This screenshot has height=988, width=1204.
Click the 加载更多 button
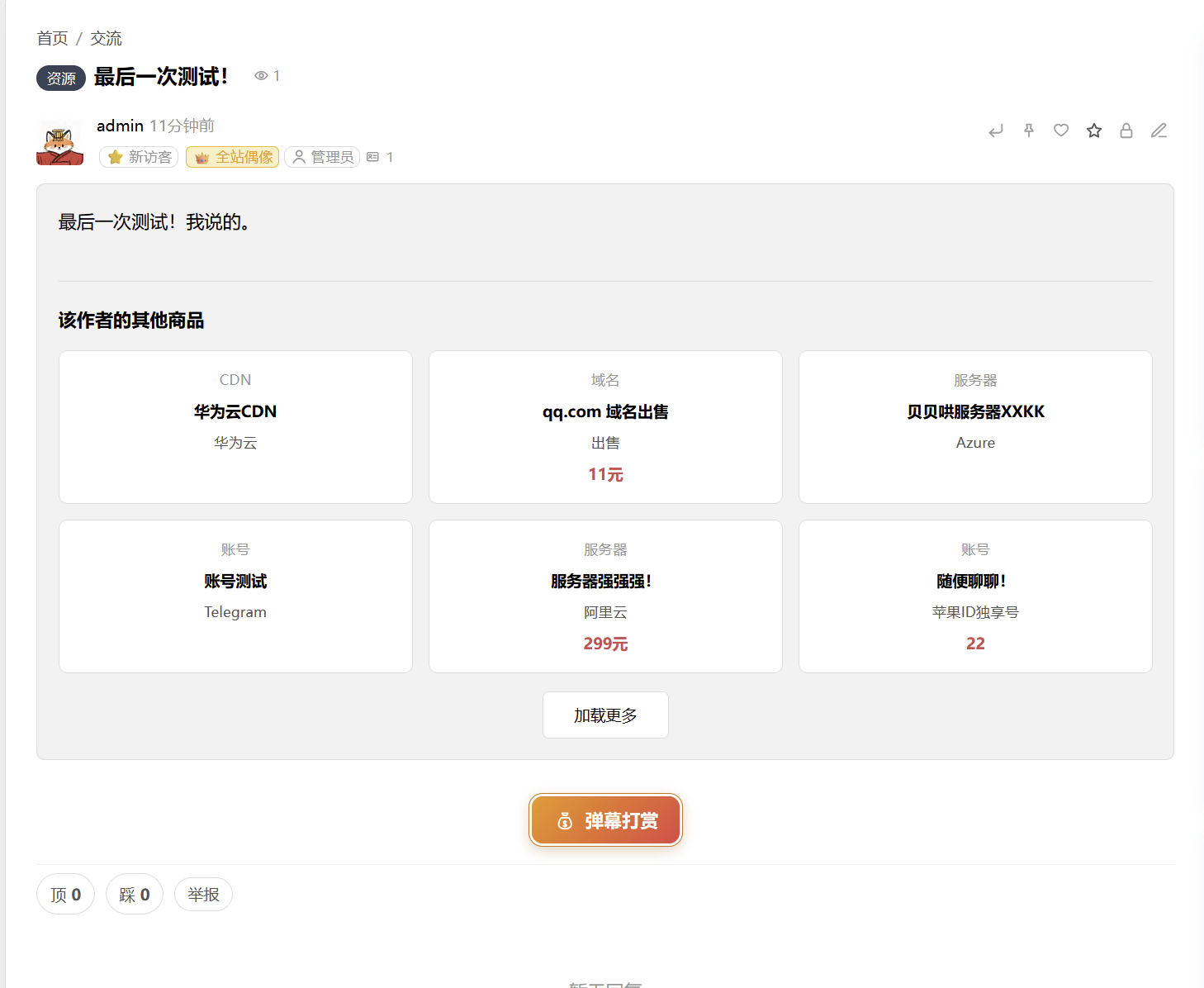tap(605, 715)
